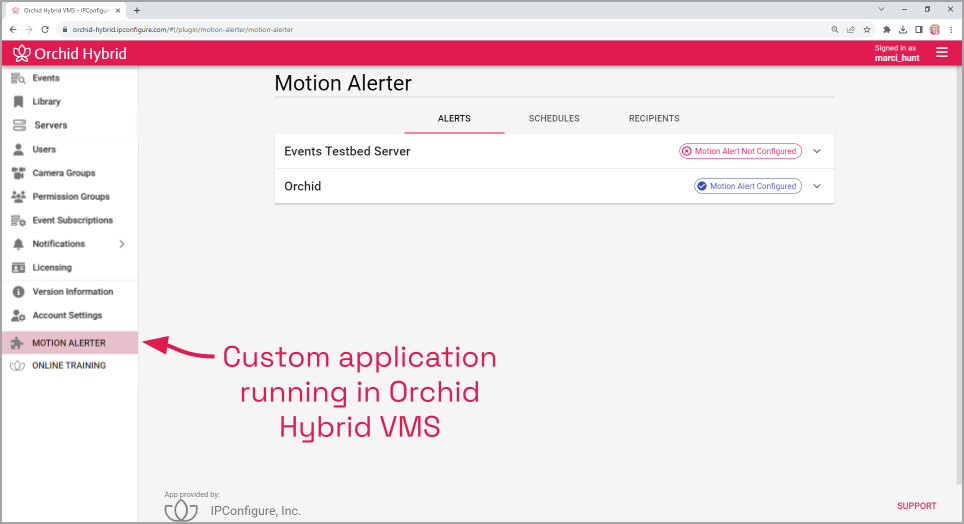Image resolution: width=964 pixels, height=524 pixels.
Task: Close the Orchid Hybrid VMS browser tab
Action: [118, 10]
